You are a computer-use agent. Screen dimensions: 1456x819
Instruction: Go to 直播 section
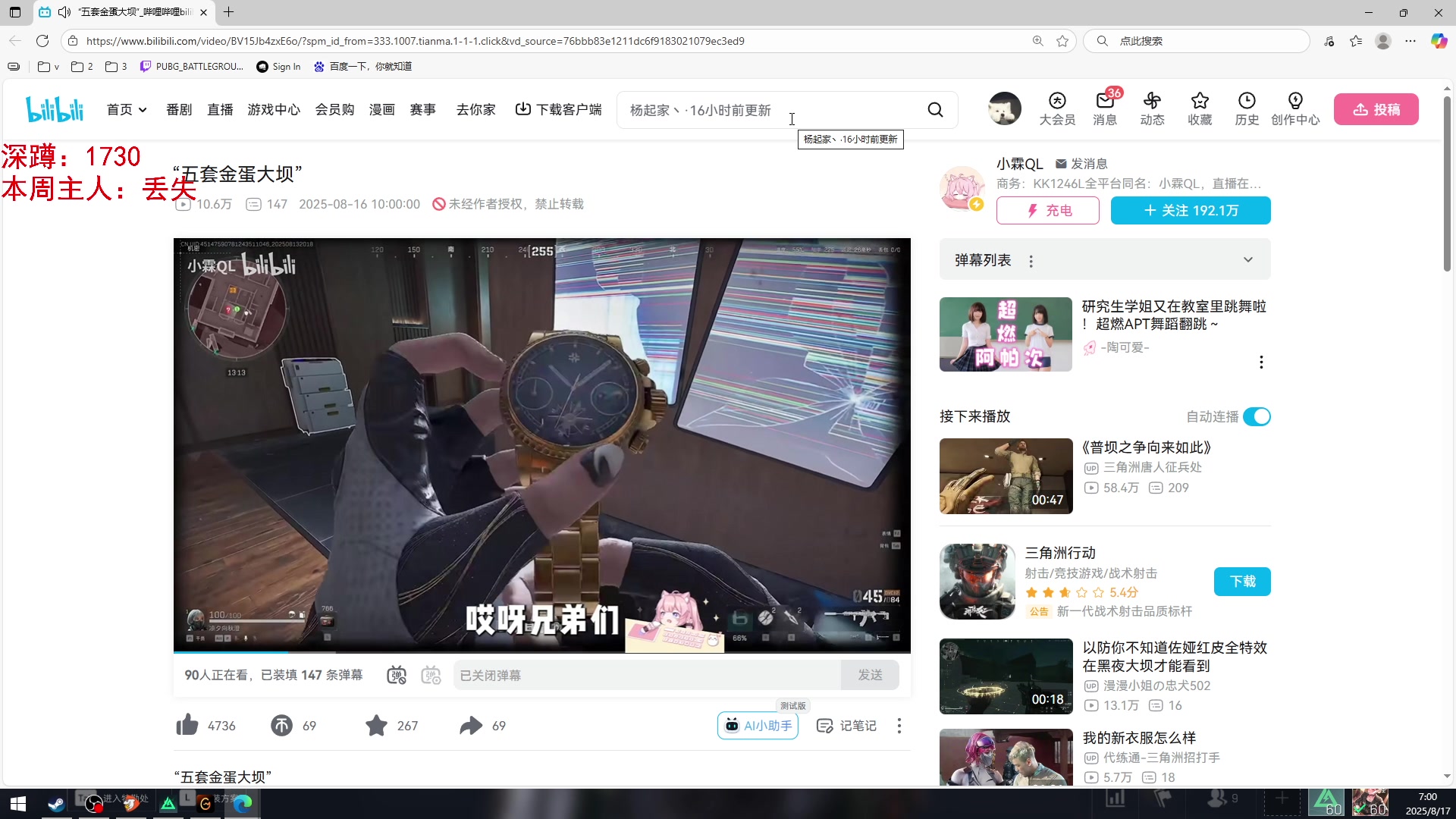[220, 110]
